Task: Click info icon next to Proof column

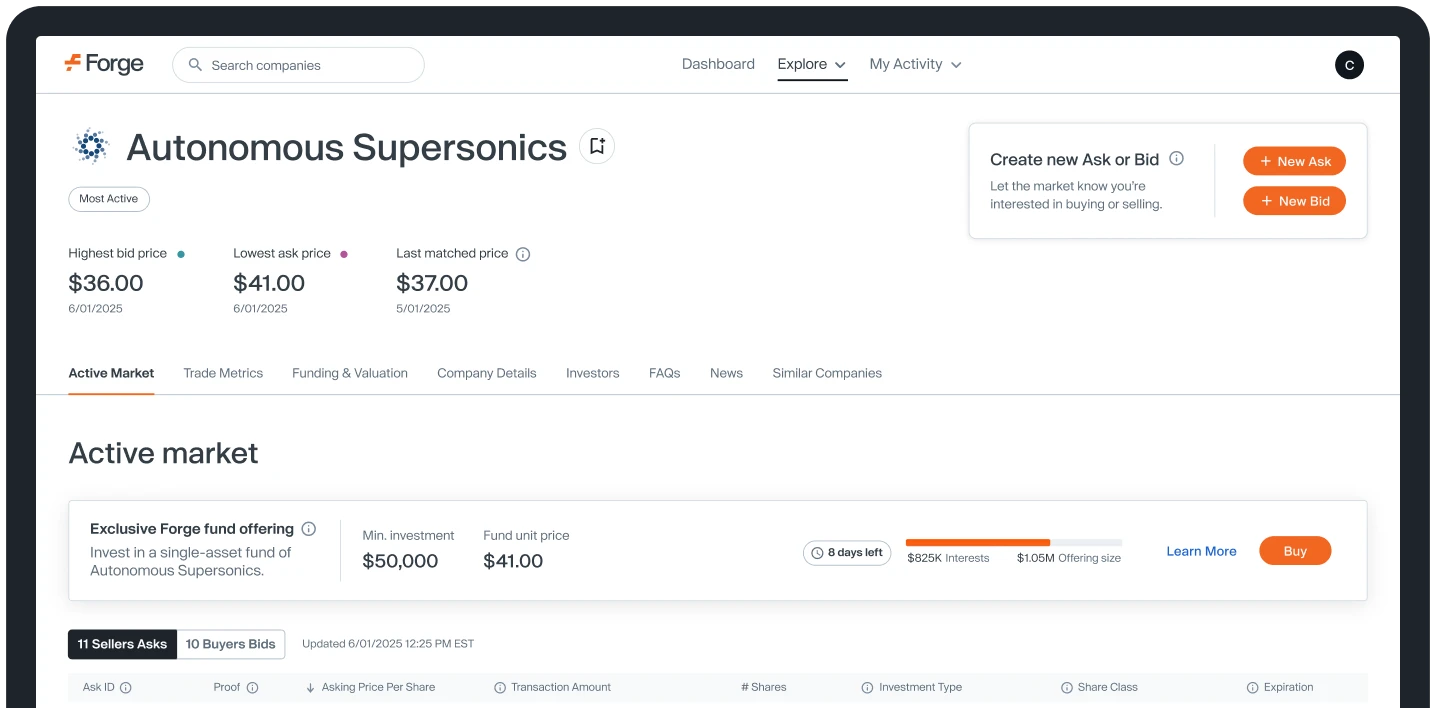Action: [252, 687]
